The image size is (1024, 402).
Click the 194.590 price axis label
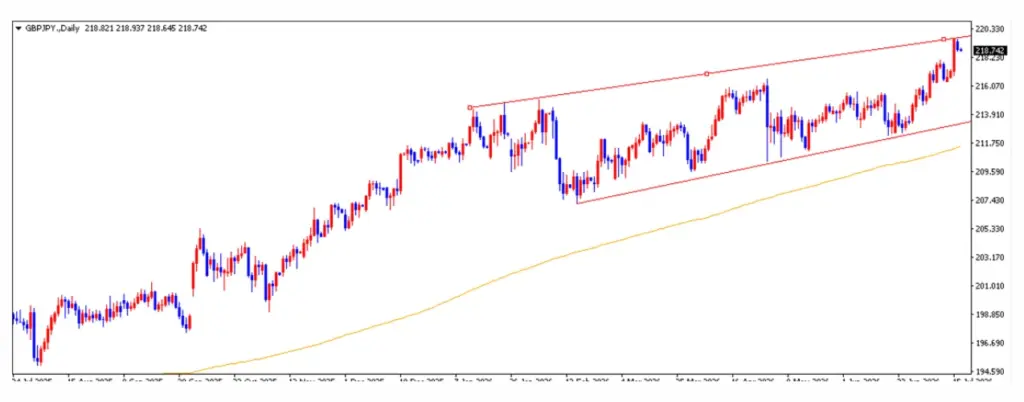[x=989, y=371]
